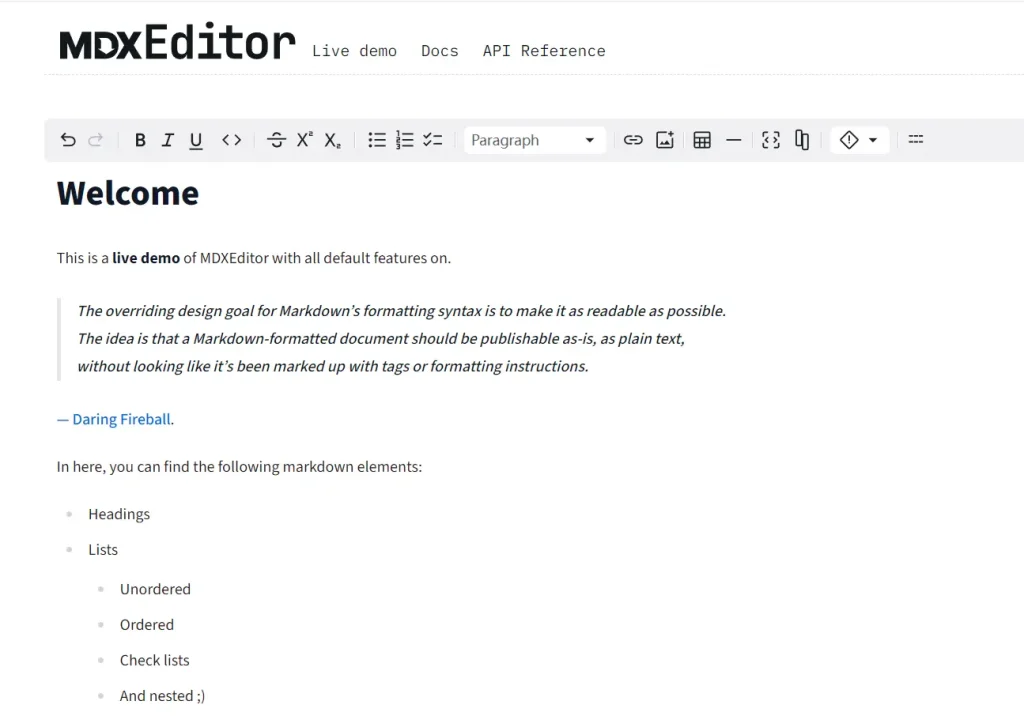The image size is (1024, 716).
Task: Undo the last change
Action: [x=67, y=140]
